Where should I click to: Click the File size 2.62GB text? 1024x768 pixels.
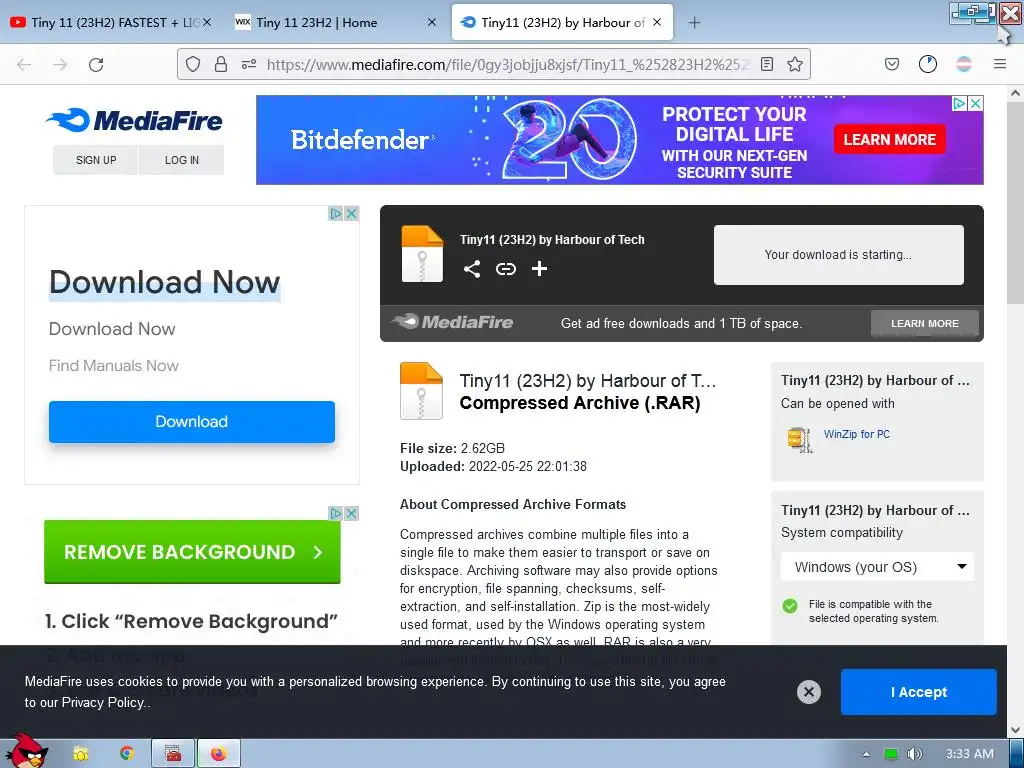click(452, 448)
